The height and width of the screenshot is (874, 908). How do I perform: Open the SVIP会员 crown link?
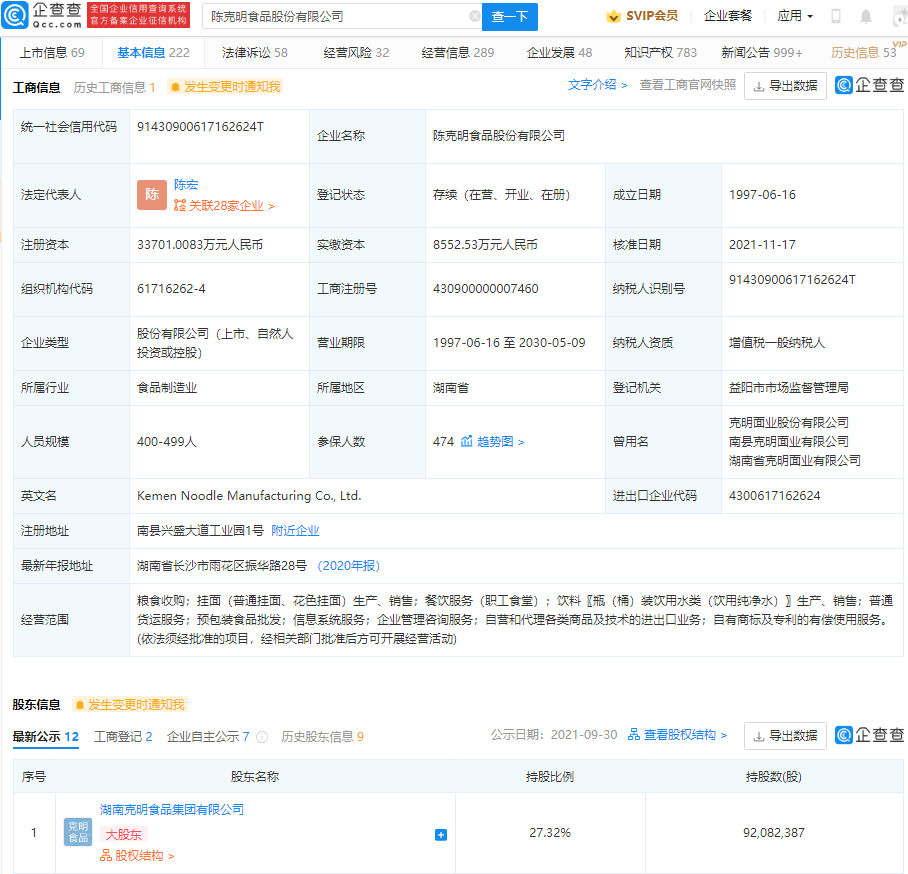click(642, 16)
